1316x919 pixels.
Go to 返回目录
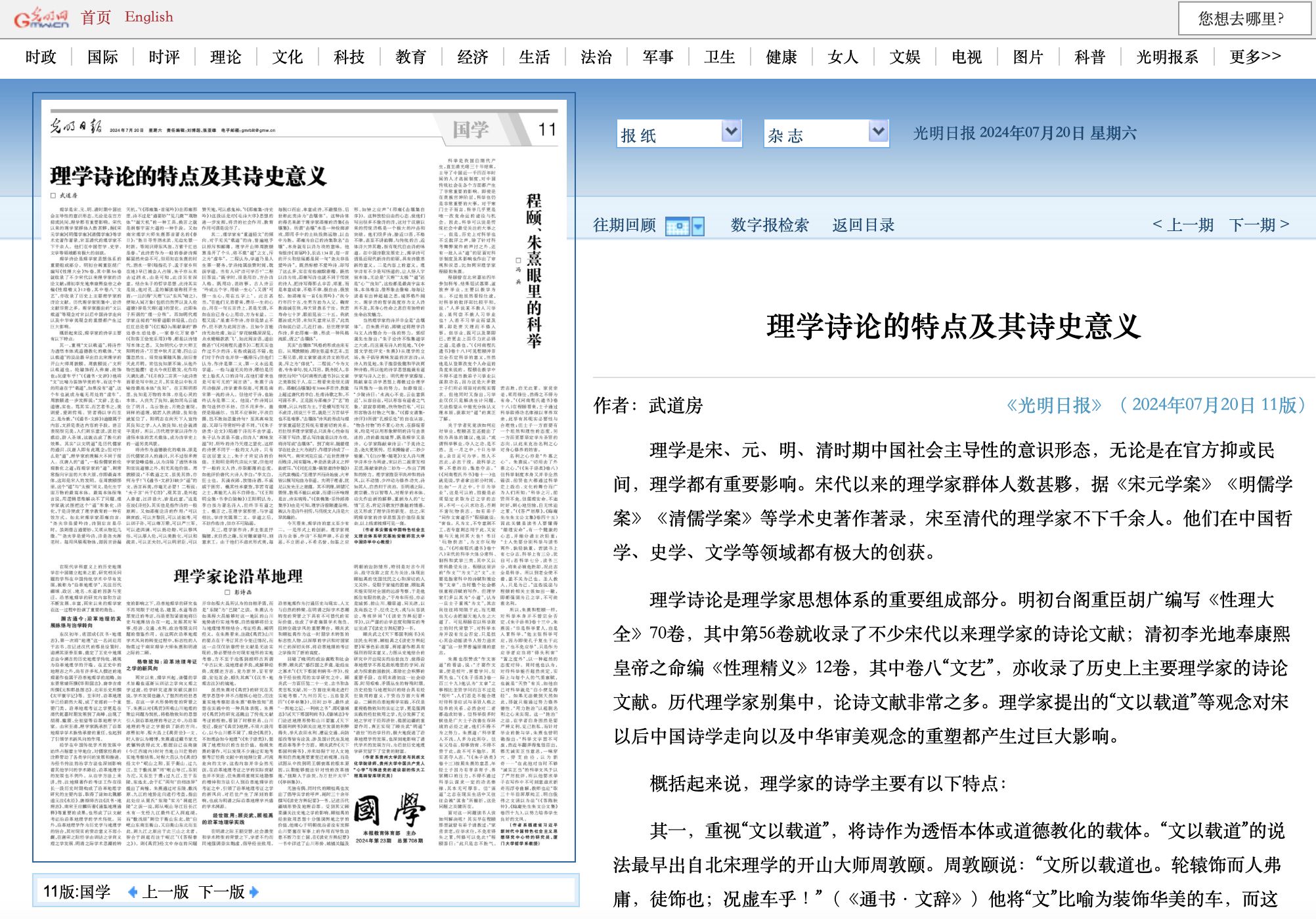864,225
